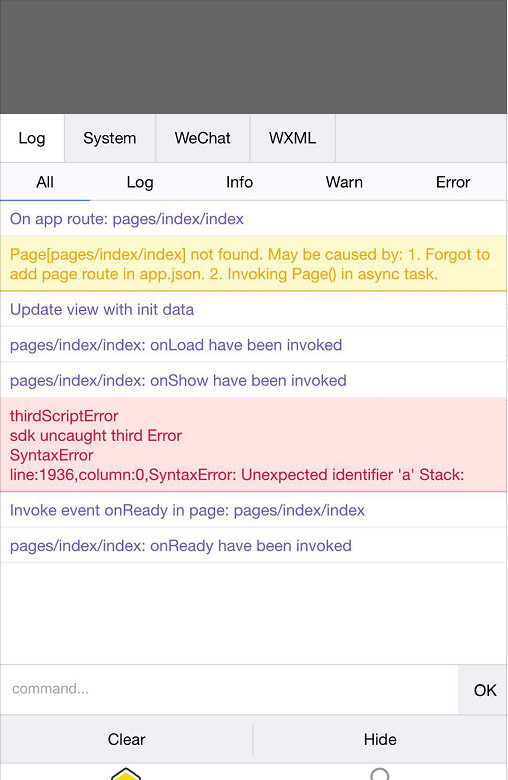The height and width of the screenshot is (780, 508).
Task: Tap the gray circle icon at bottom
Action: (380, 774)
